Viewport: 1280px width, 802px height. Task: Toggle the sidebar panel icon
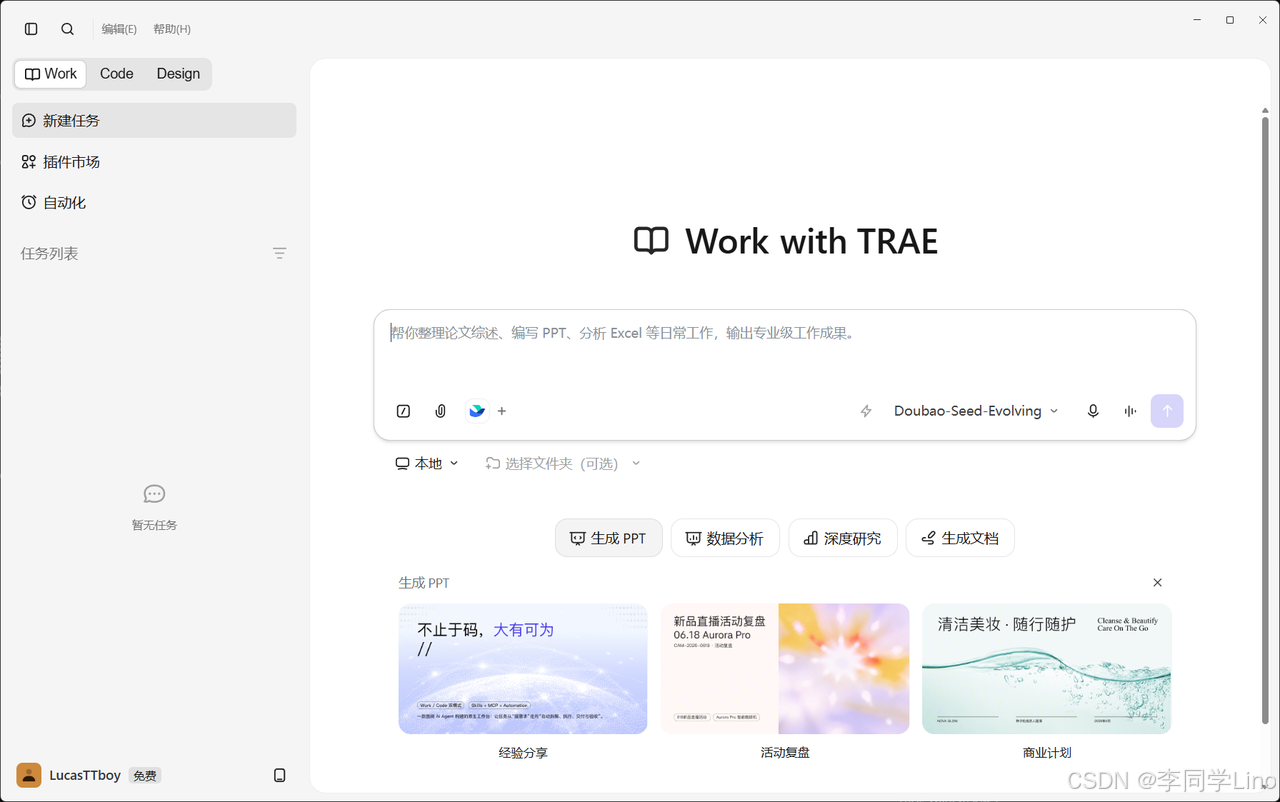31,29
